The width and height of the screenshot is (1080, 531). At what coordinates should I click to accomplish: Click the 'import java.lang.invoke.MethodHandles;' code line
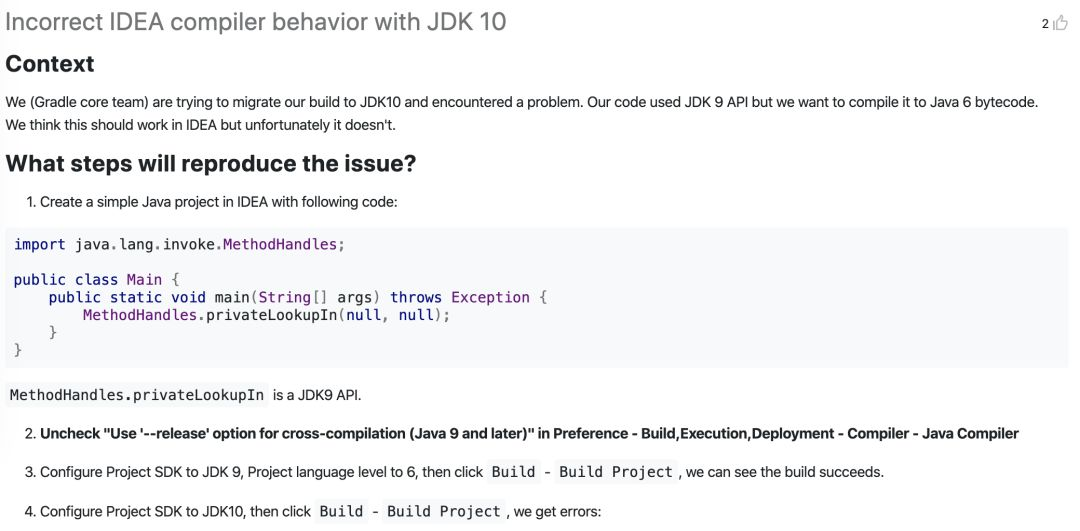click(179, 244)
